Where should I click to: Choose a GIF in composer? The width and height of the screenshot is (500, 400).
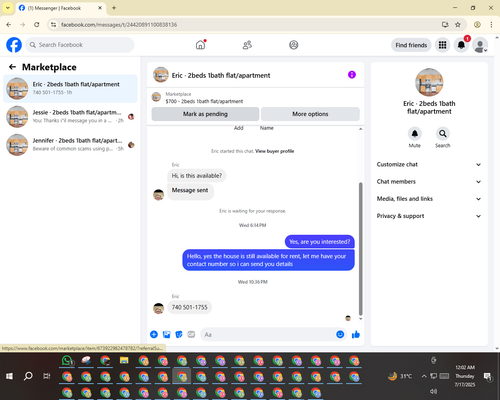pos(191,334)
